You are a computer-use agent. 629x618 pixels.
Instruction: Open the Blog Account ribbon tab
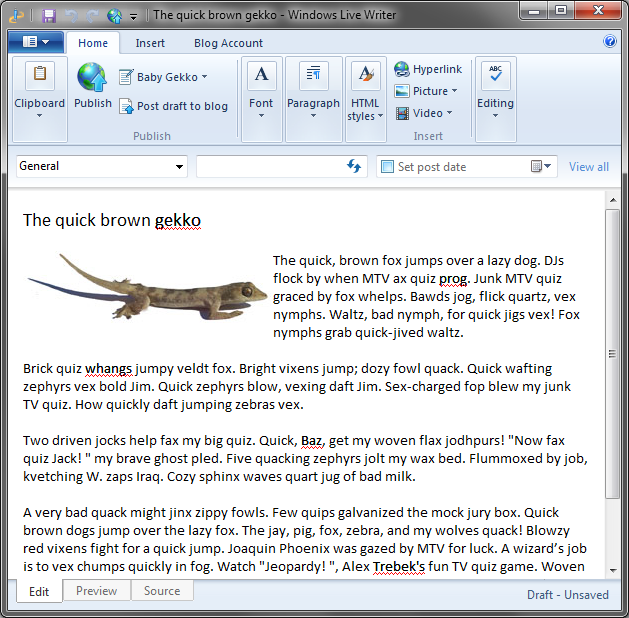point(228,43)
